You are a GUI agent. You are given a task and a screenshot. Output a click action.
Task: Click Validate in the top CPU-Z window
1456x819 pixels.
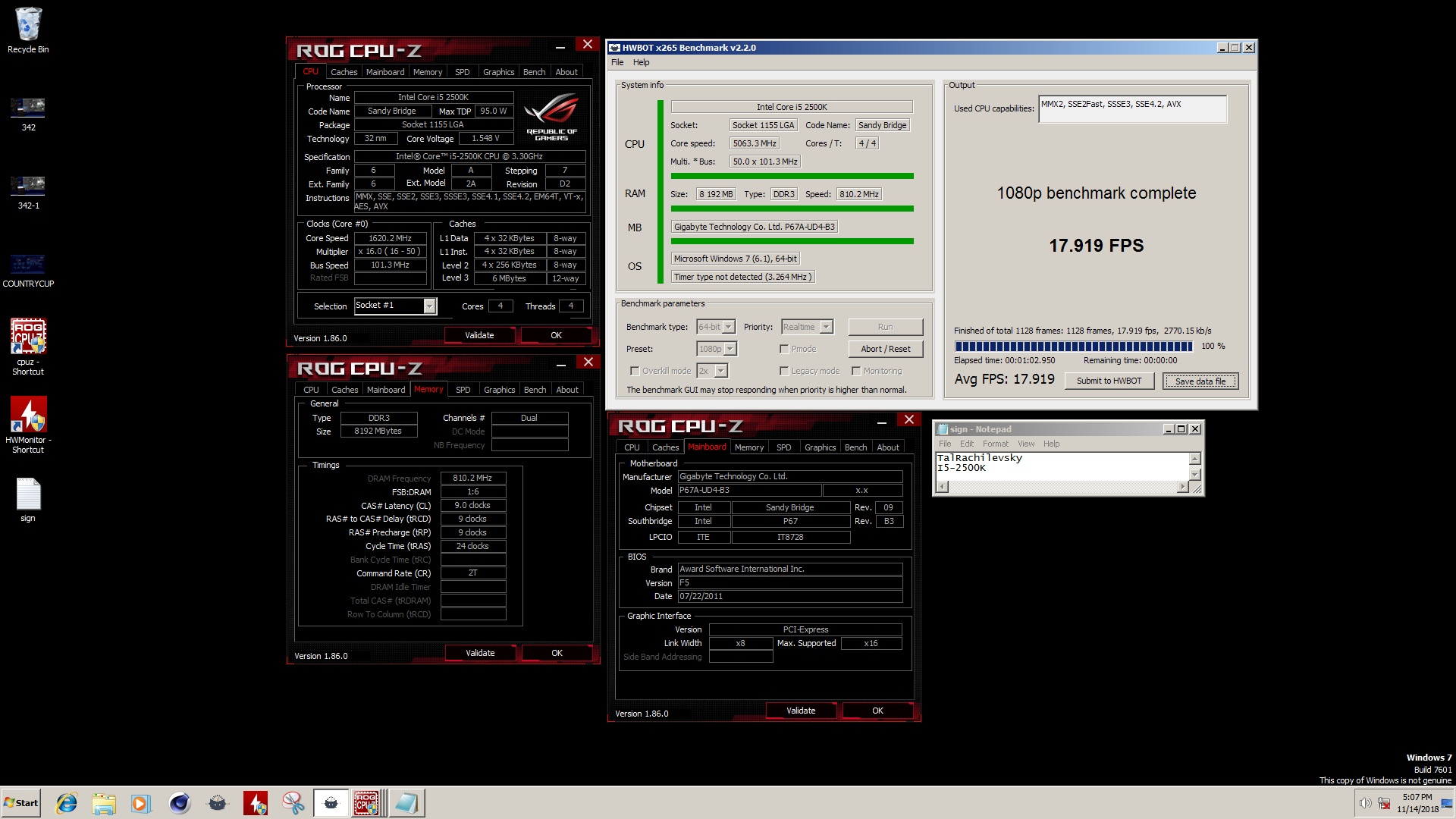click(x=479, y=335)
